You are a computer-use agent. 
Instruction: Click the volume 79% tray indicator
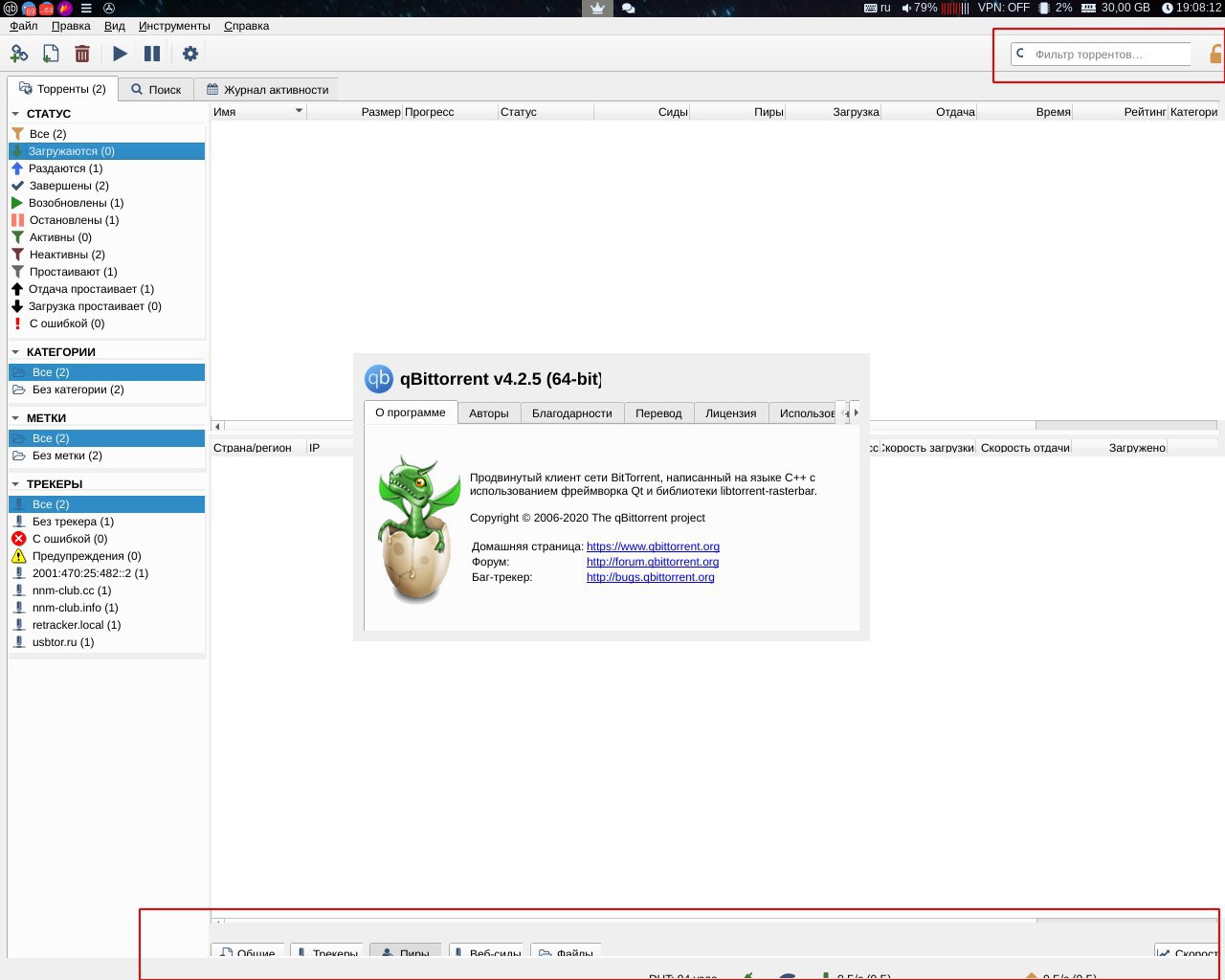point(920,8)
